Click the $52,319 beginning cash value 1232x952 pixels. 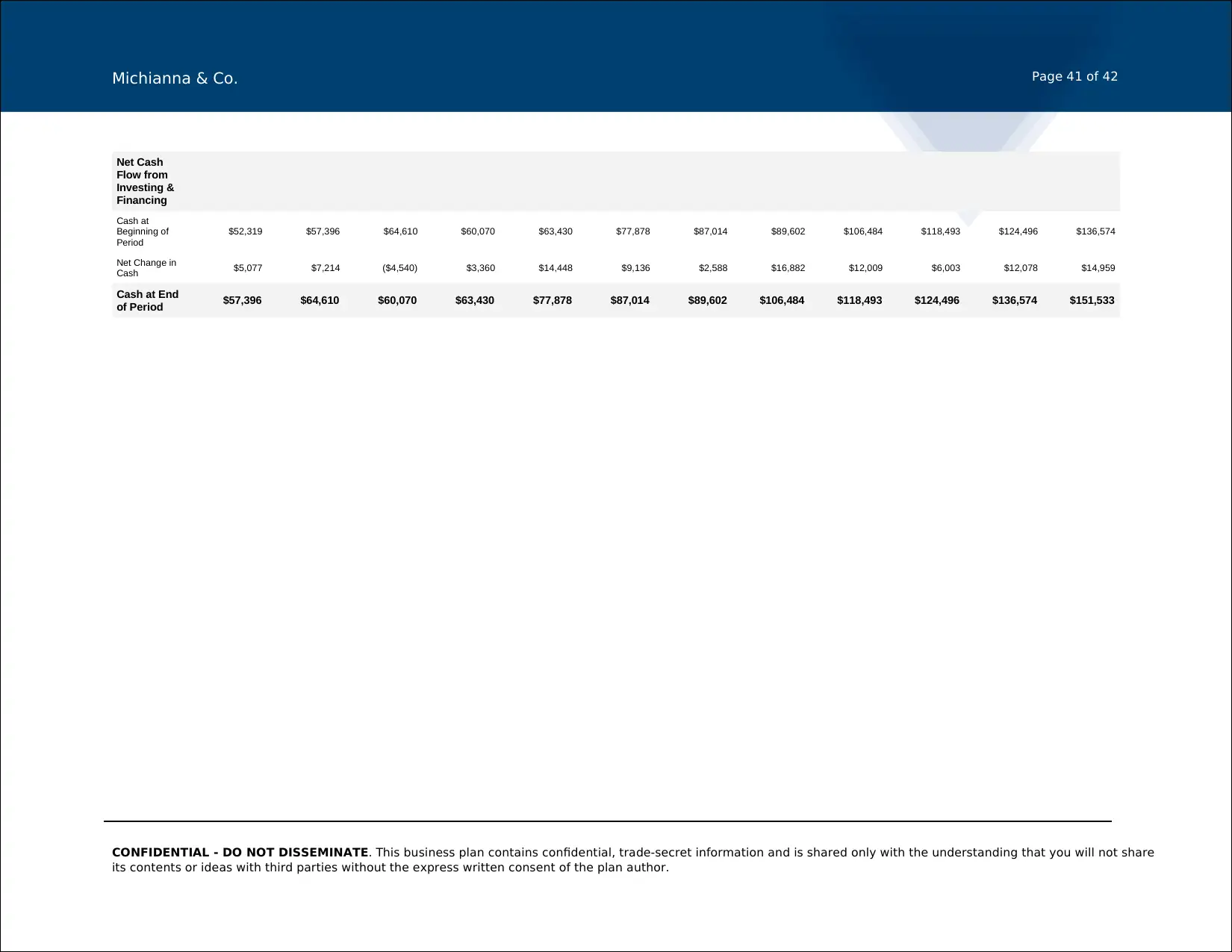246,231
